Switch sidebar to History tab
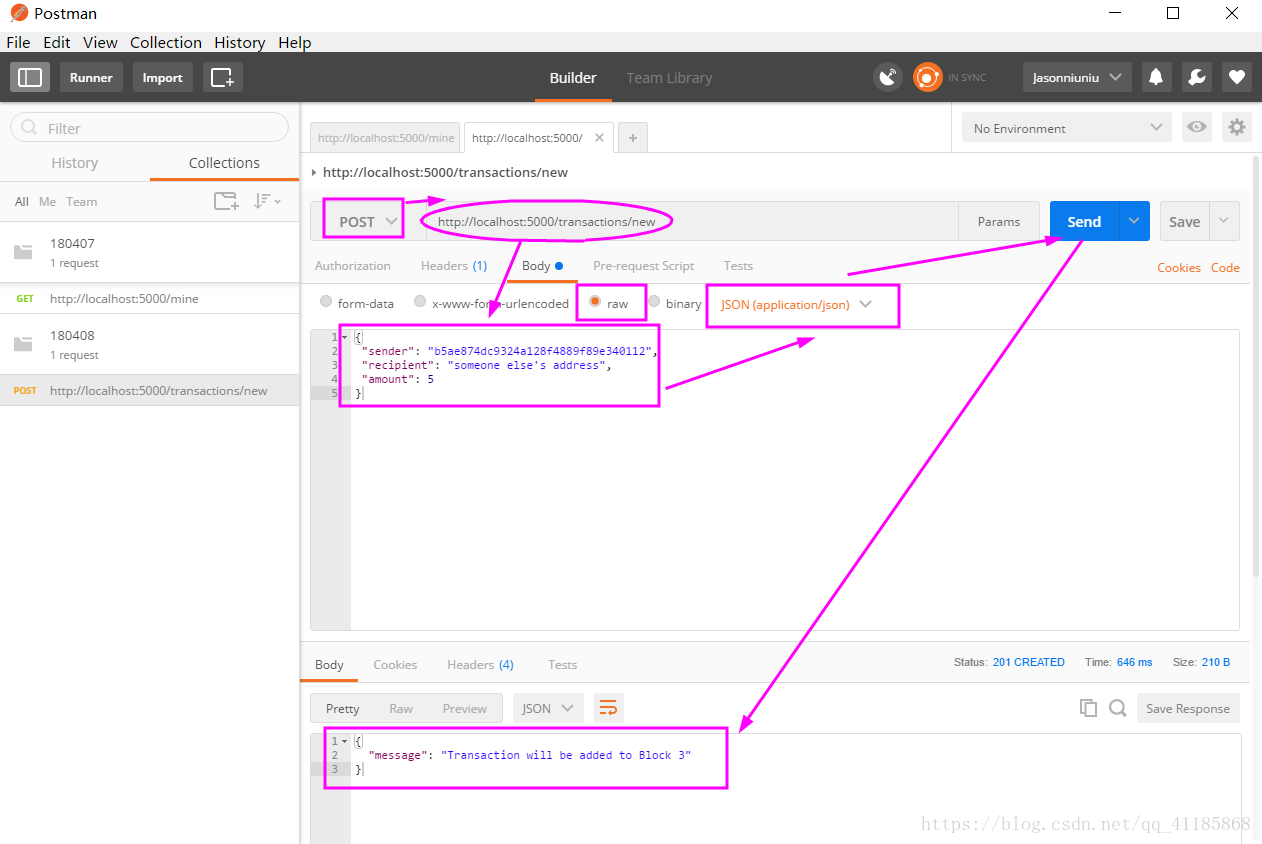1262x844 pixels. pos(75,162)
